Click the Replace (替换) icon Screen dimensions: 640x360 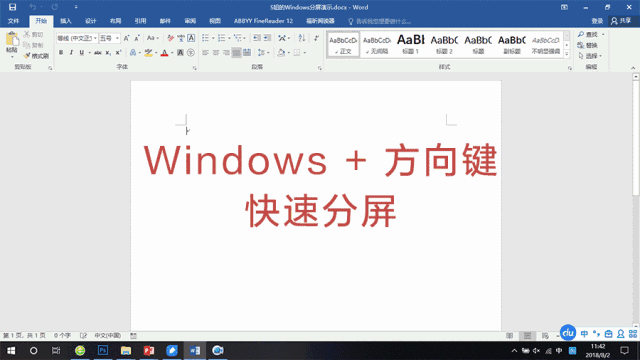[588, 45]
